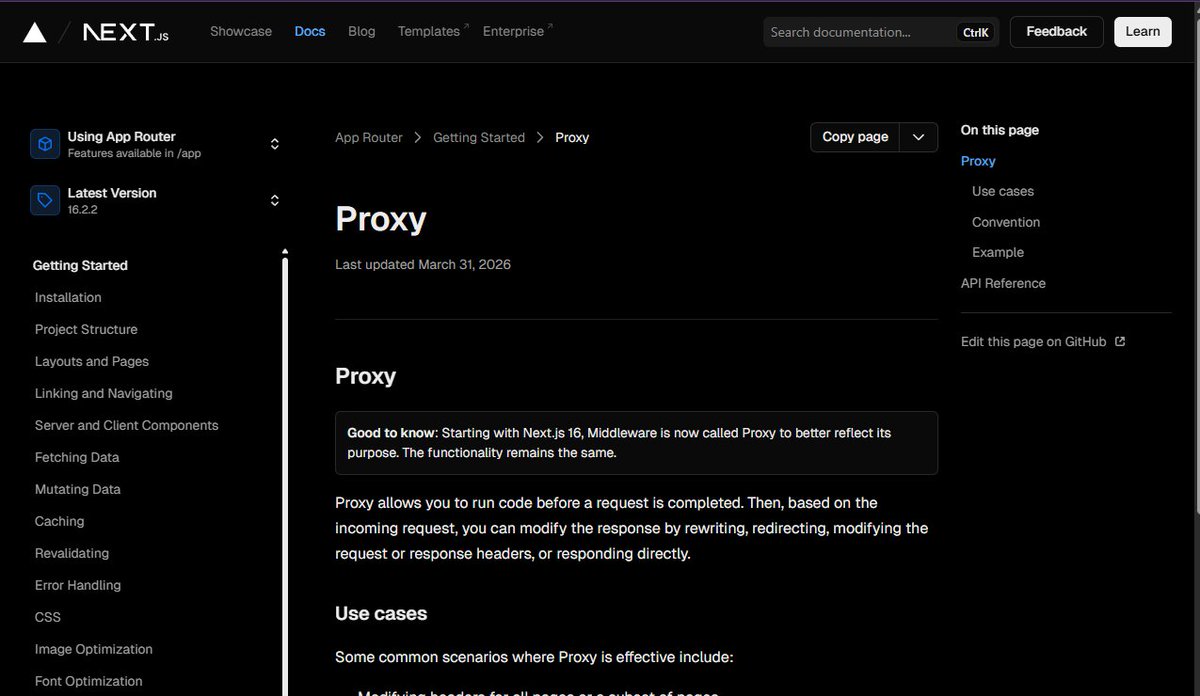Viewport: 1200px width, 696px height.
Task: Click the large Proxy page title
Action: pyautogui.click(x=381, y=219)
